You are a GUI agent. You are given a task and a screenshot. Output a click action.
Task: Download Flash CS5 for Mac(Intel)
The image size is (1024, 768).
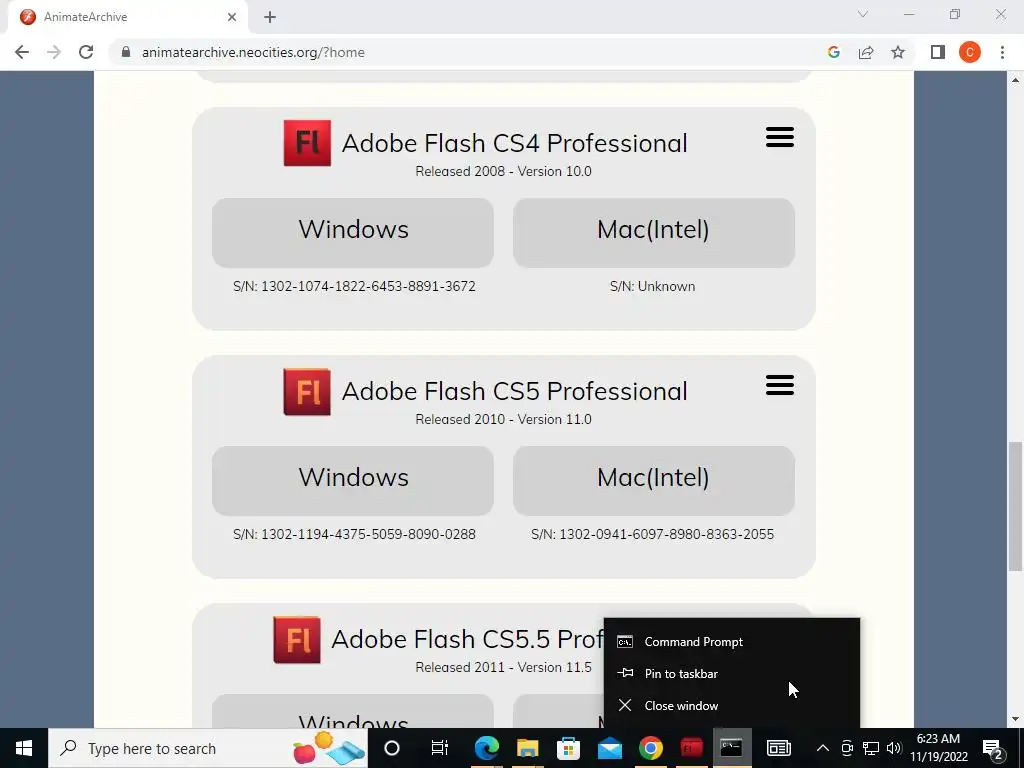click(654, 481)
